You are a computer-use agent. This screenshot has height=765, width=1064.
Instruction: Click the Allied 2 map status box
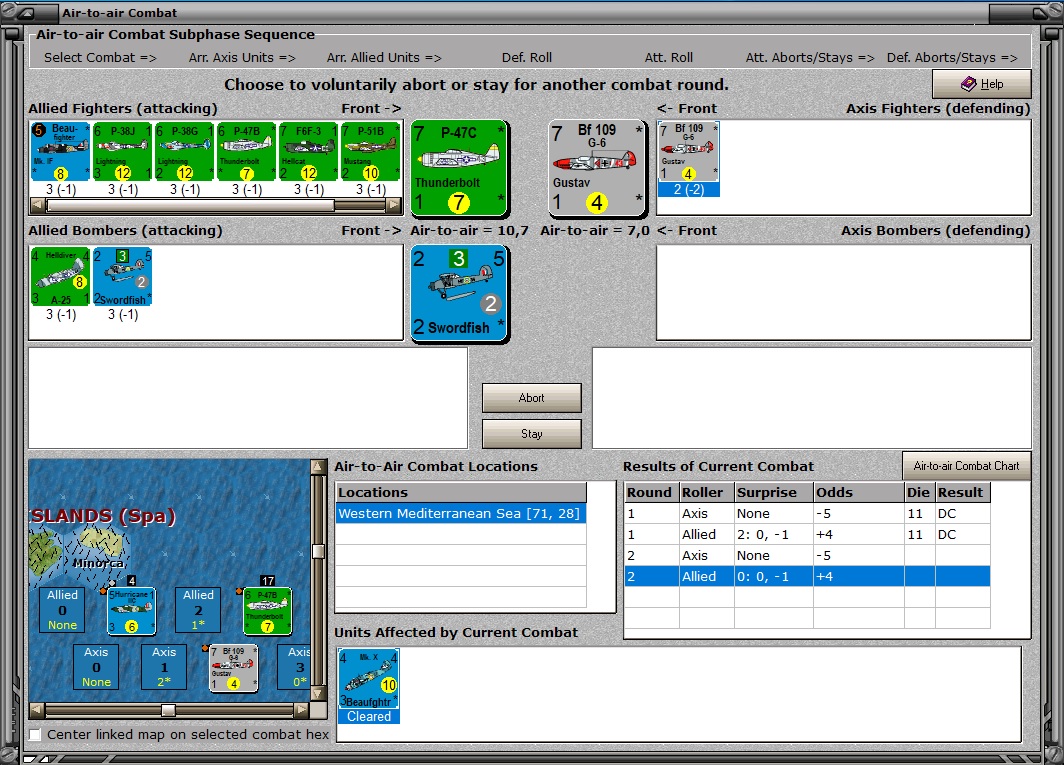pyautogui.click(x=197, y=610)
